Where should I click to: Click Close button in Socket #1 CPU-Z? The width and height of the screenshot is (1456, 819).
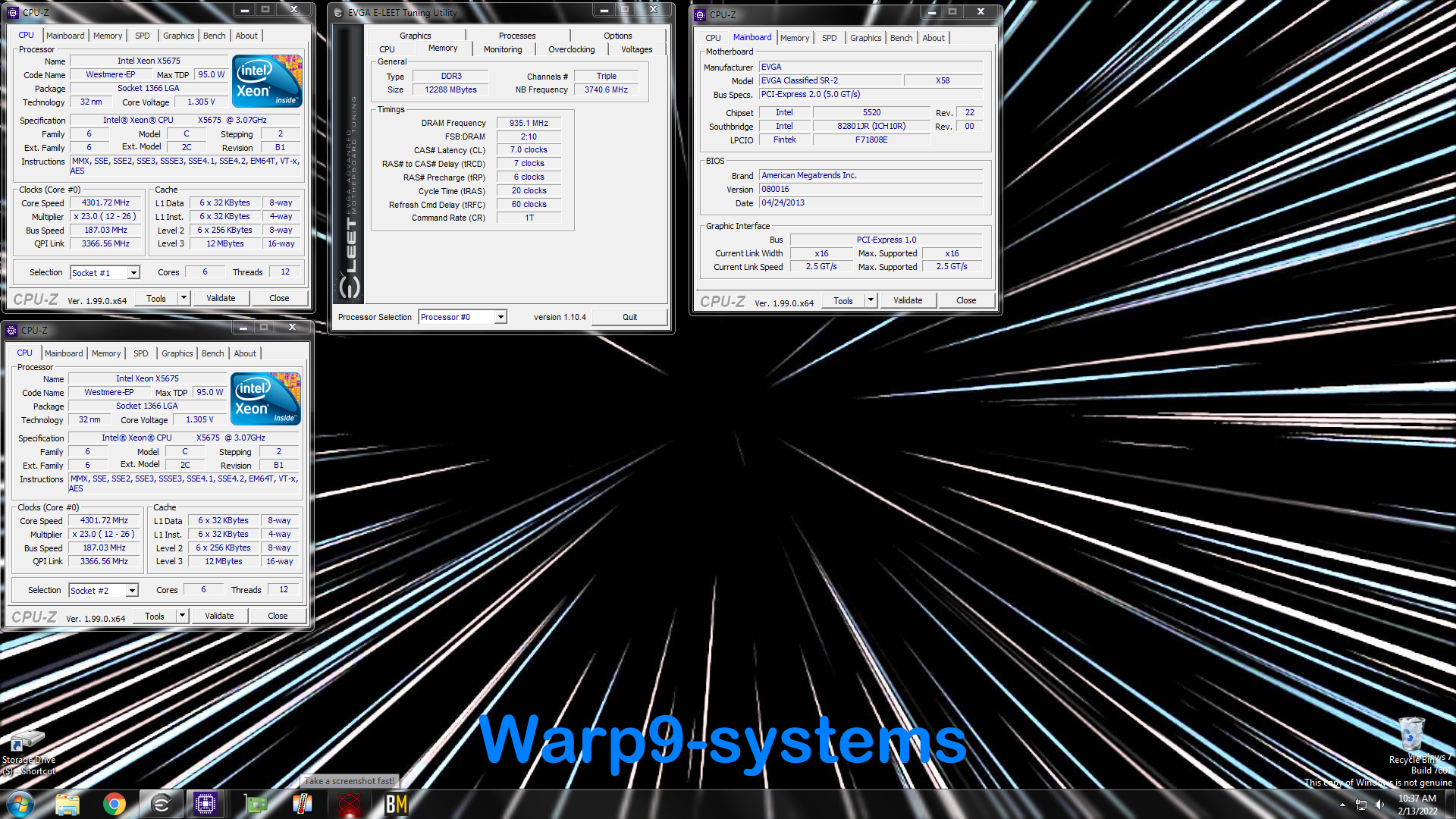coord(279,298)
